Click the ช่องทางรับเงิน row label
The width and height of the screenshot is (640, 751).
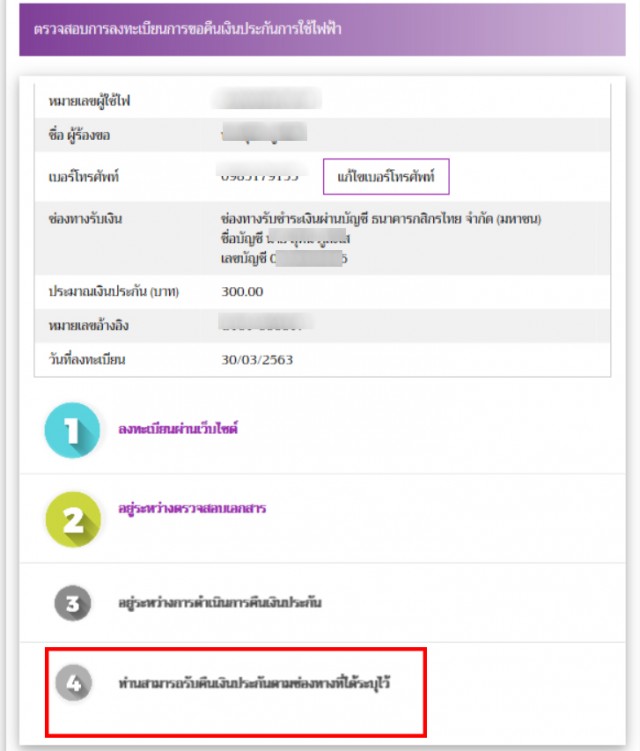point(85,219)
